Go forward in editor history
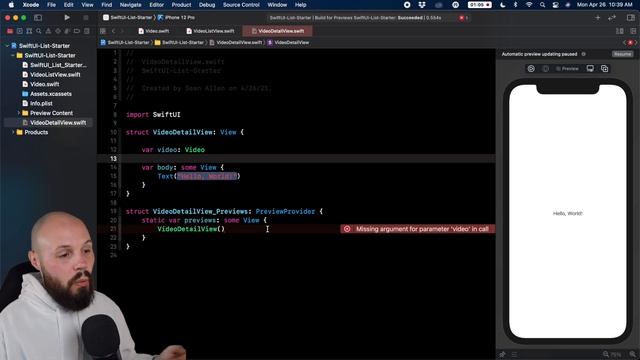Image resolution: width=640 pixels, height=360 pixels. pyautogui.click(x=122, y=31)
